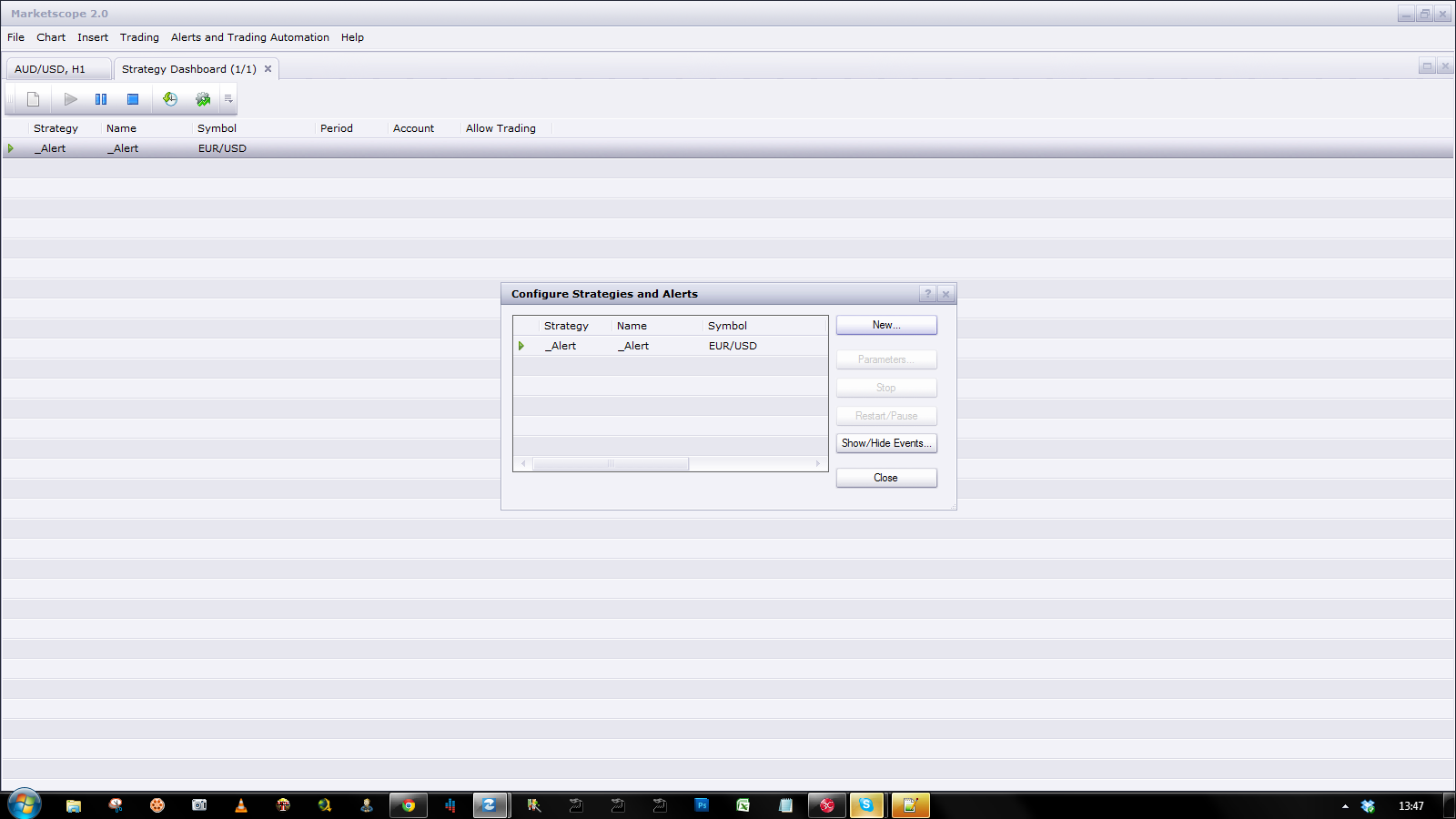Open Skype from the taskbar
The width and height of the screenshot is (1456, 819).
(866, 805)
